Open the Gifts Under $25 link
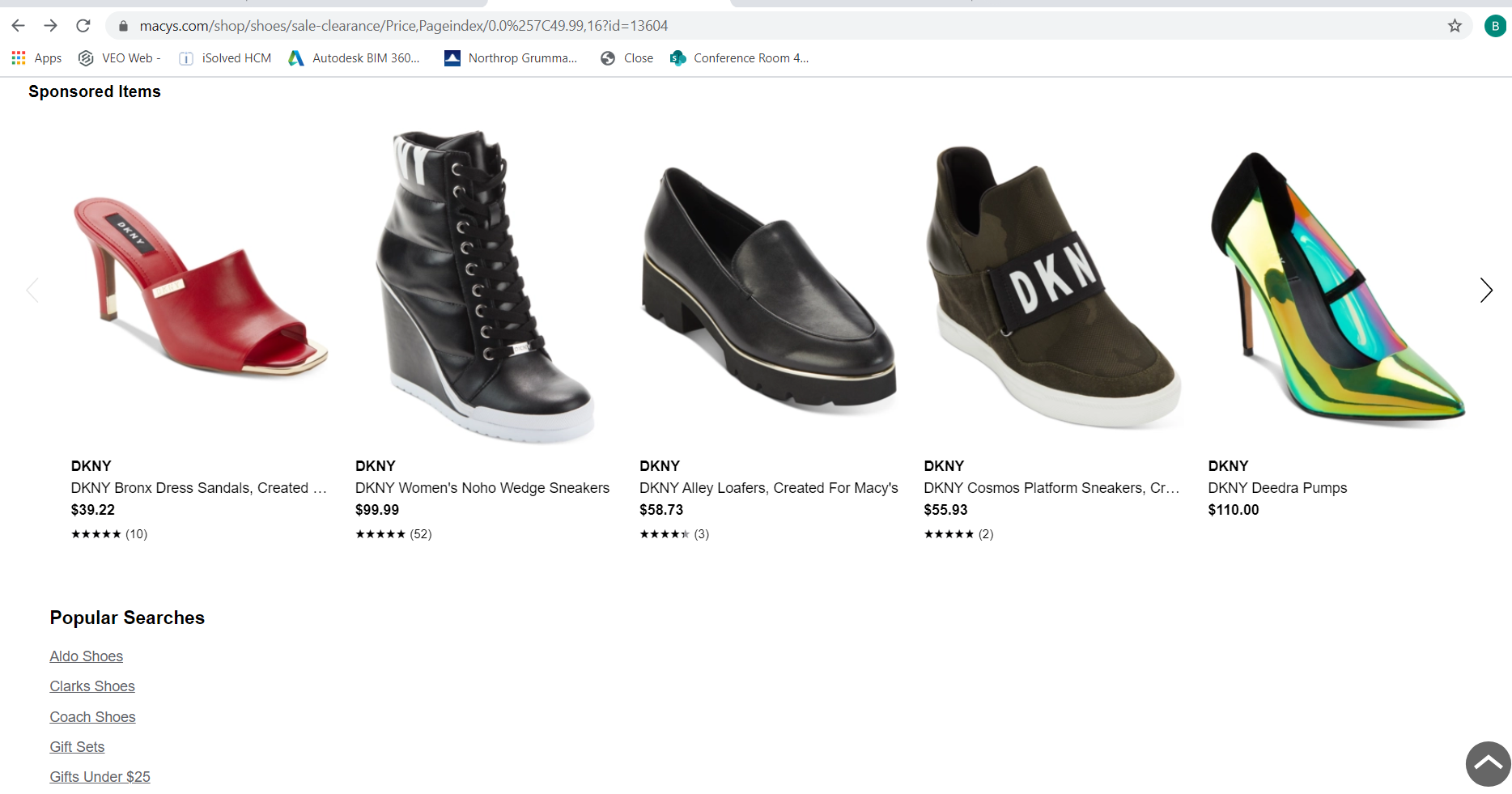 click(x=100, y=777)
